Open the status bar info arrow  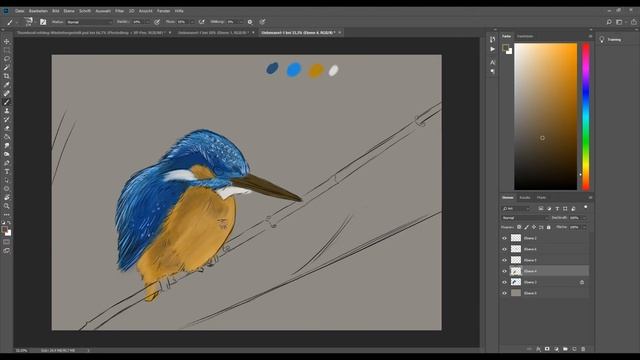(x=89, y=350)
